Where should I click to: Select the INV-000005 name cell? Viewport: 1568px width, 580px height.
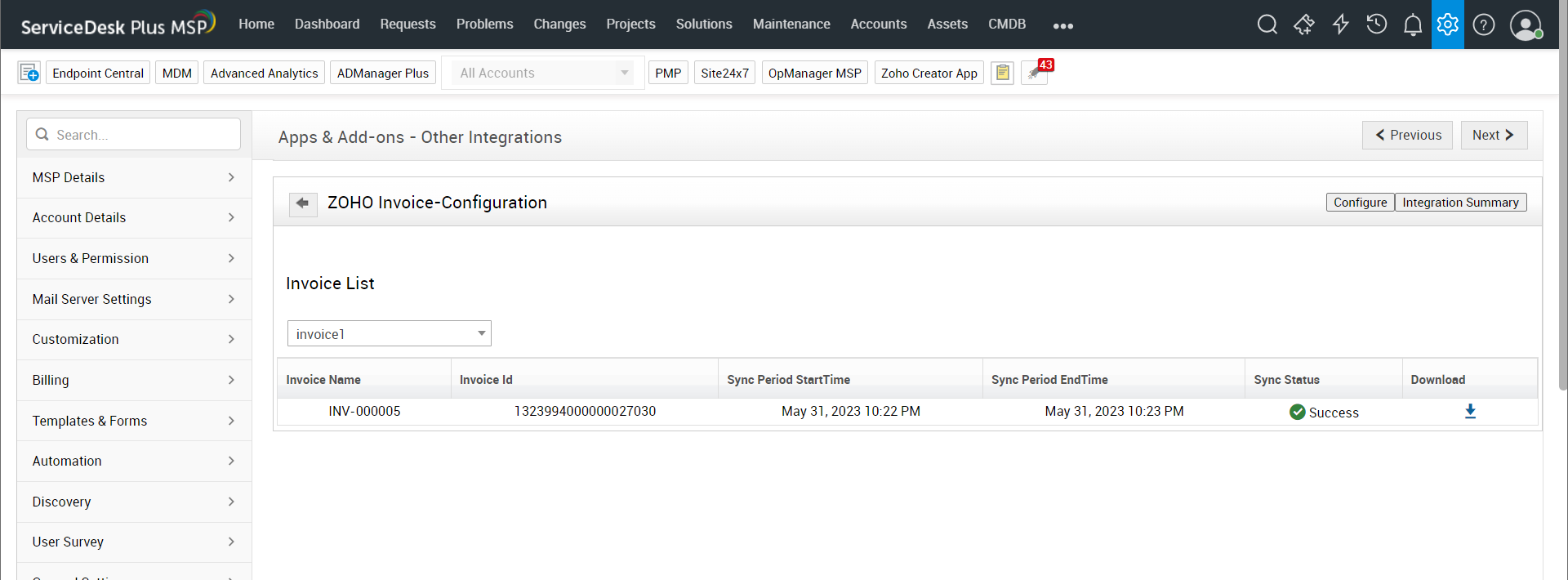[x=364, y=411]
